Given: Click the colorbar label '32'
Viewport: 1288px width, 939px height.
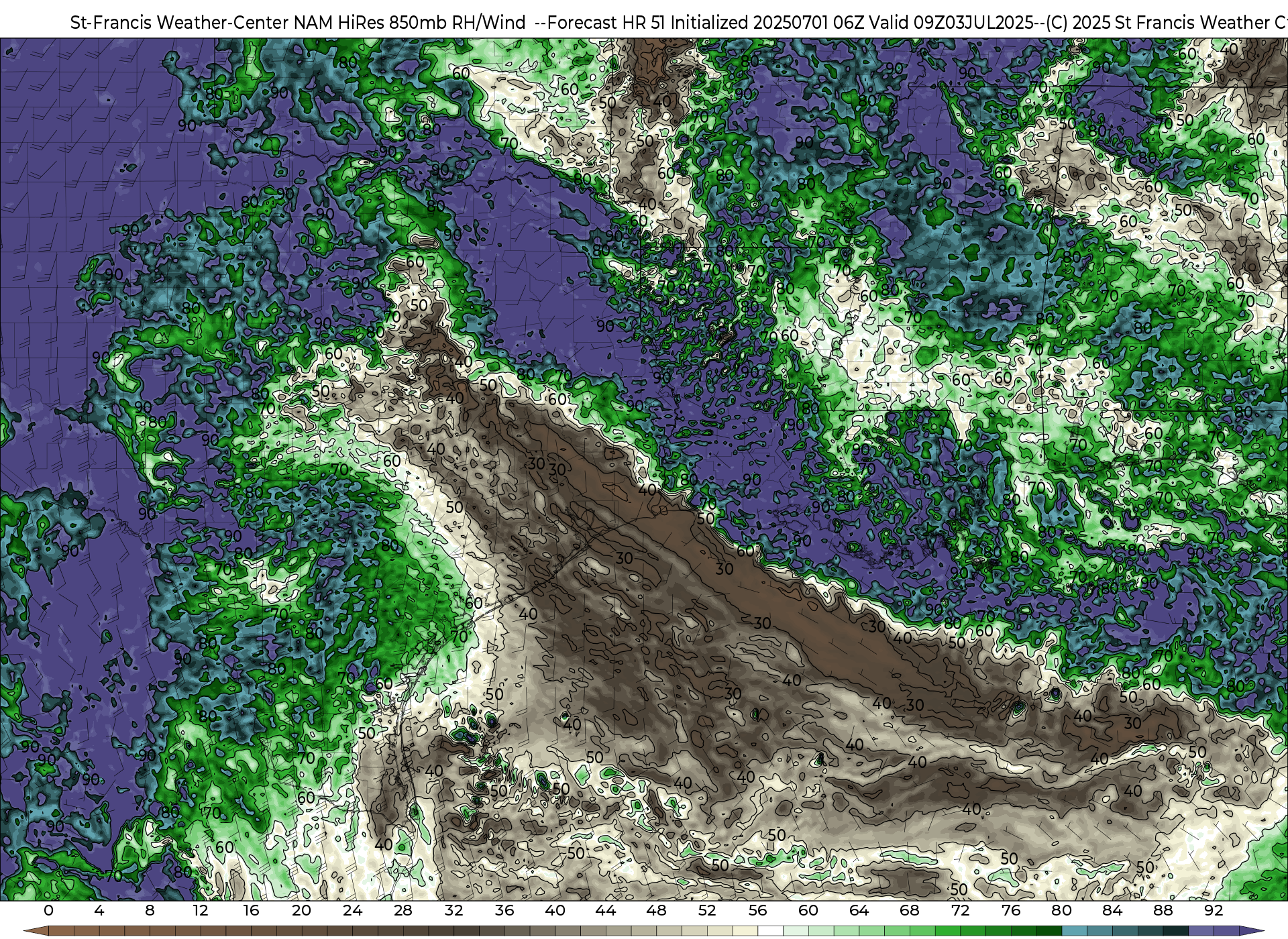Looking at the screenshot, I should 454,910.
